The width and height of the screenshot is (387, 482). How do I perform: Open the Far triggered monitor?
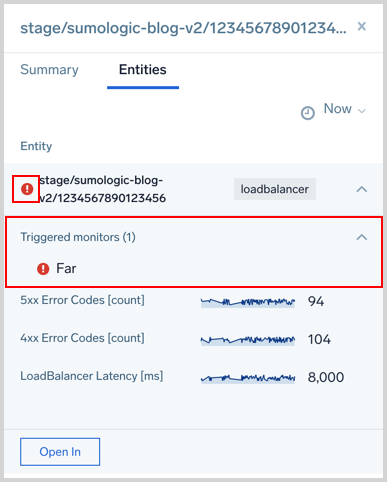click(66, 269)
